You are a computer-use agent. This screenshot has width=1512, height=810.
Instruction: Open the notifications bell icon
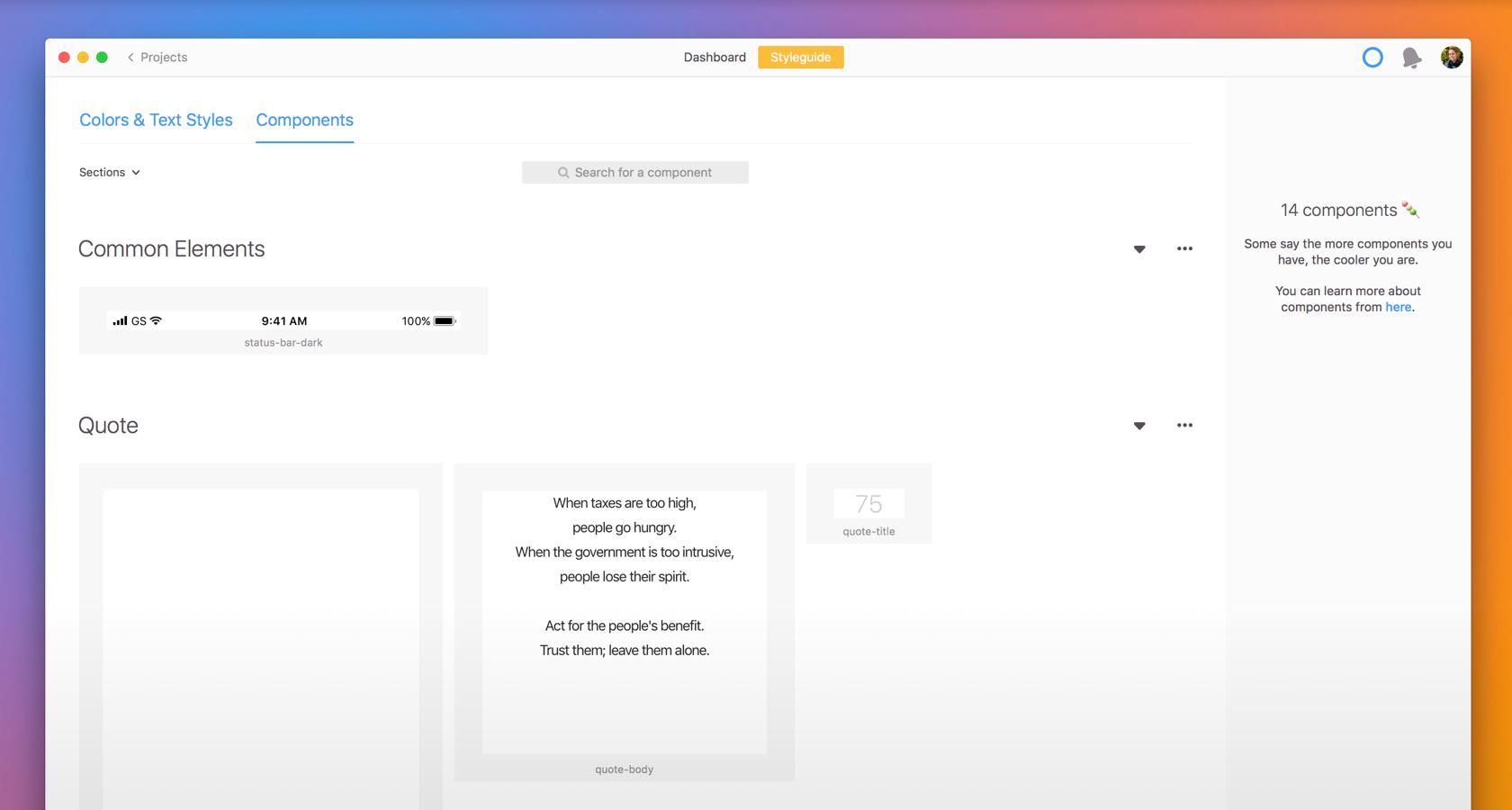click(1411, 57)
